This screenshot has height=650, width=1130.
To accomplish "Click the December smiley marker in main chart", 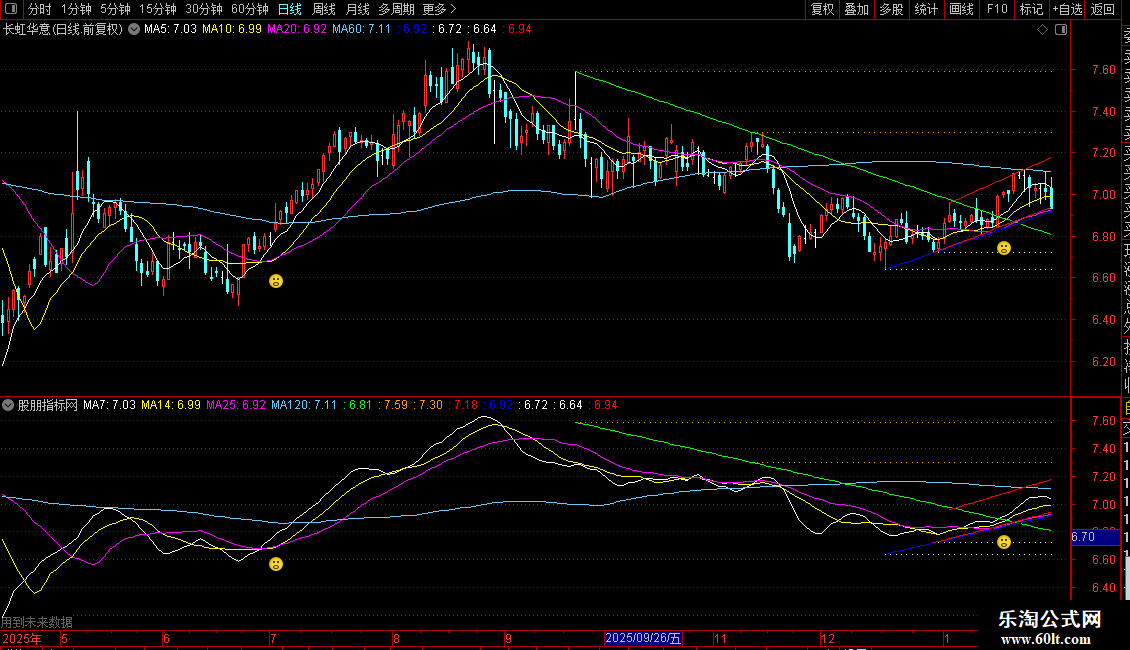I will pyautogui.click(x=1004, y=248).
